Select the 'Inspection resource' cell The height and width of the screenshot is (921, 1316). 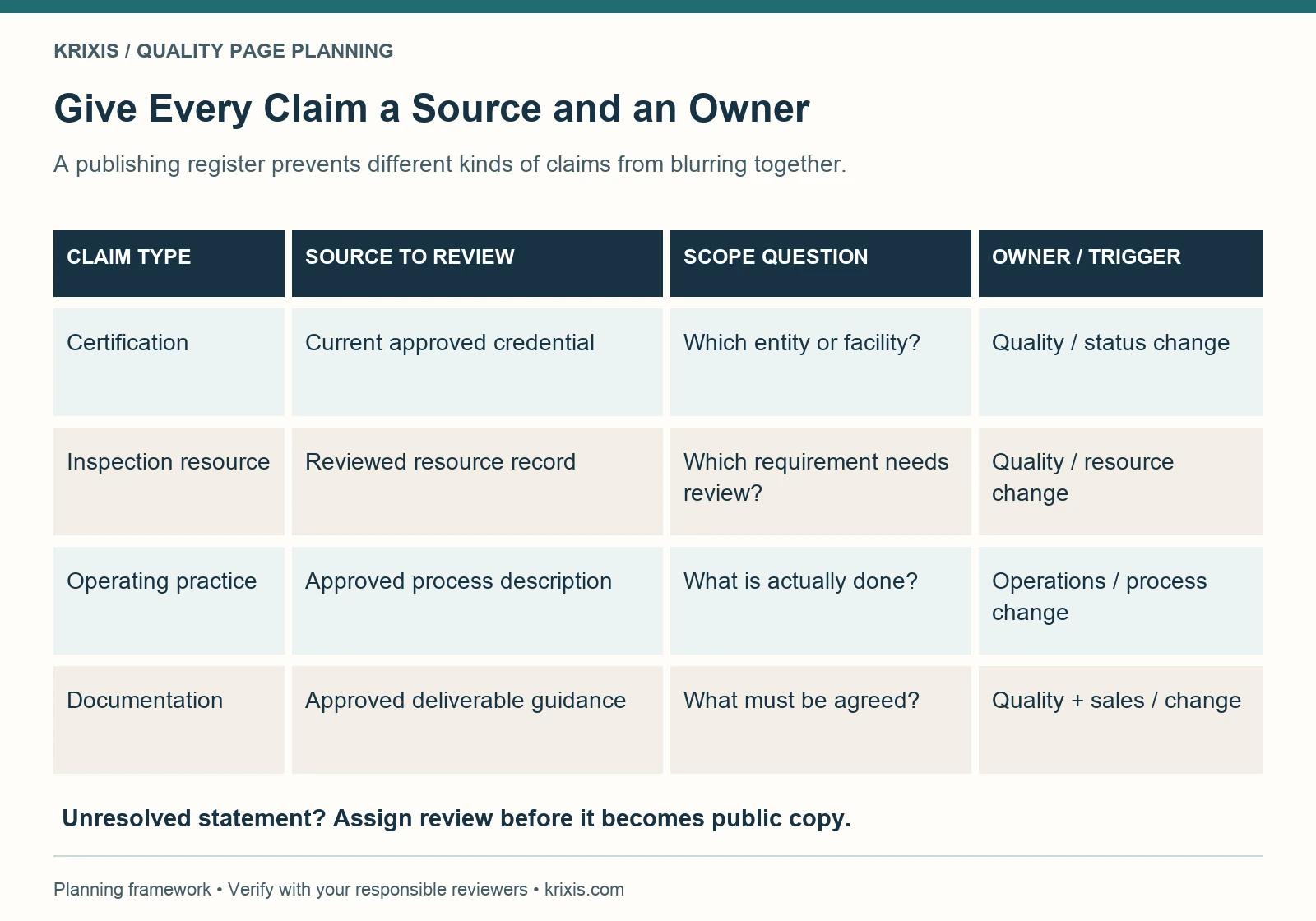tap(169, 481)
